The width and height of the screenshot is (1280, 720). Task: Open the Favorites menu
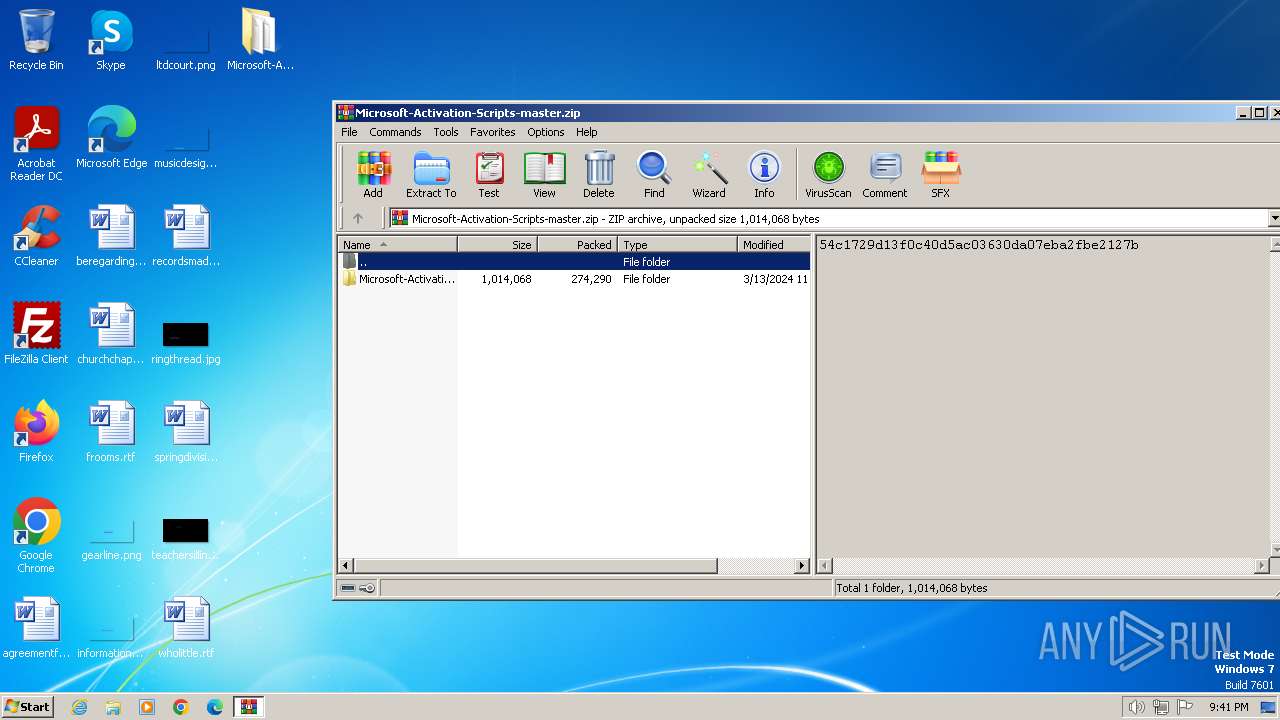(493, 132)
